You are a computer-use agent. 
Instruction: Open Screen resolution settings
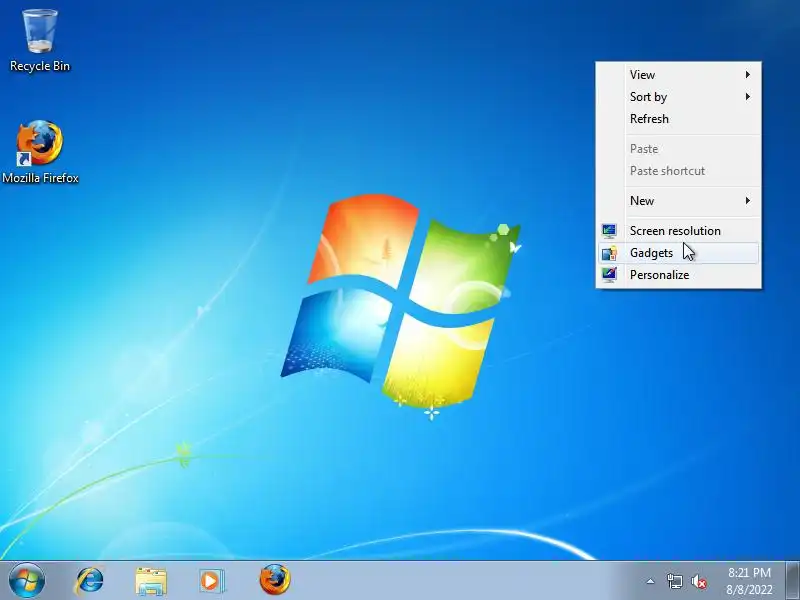(679, 231)
